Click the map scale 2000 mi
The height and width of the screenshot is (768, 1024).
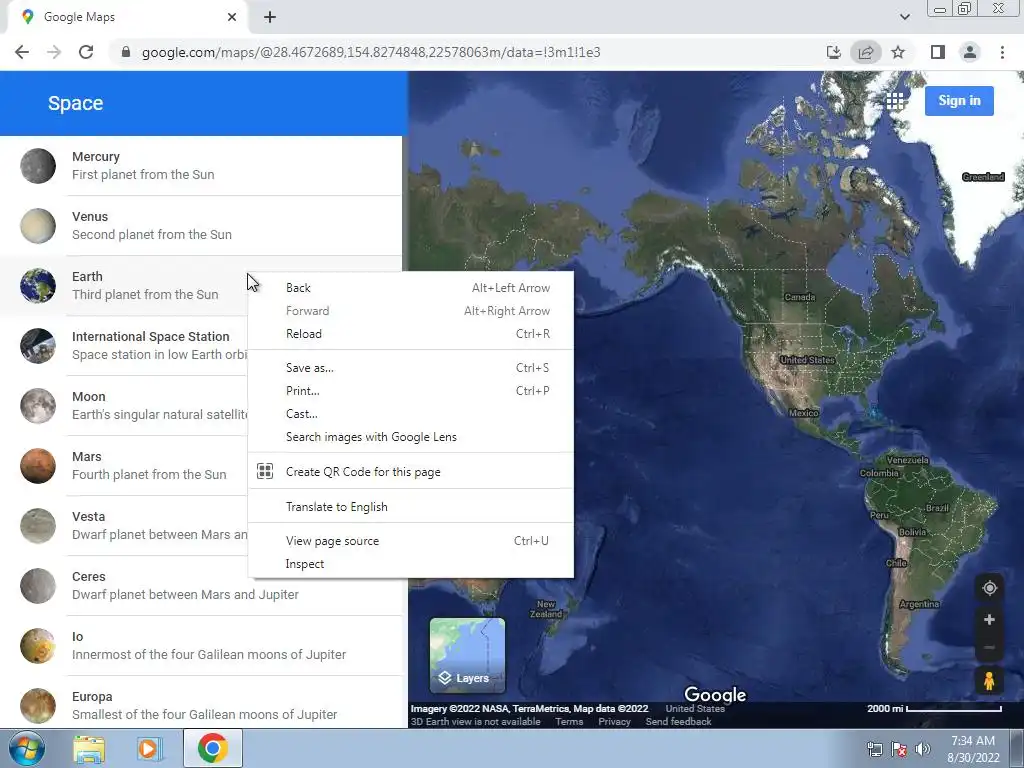(x=935, y=709)
